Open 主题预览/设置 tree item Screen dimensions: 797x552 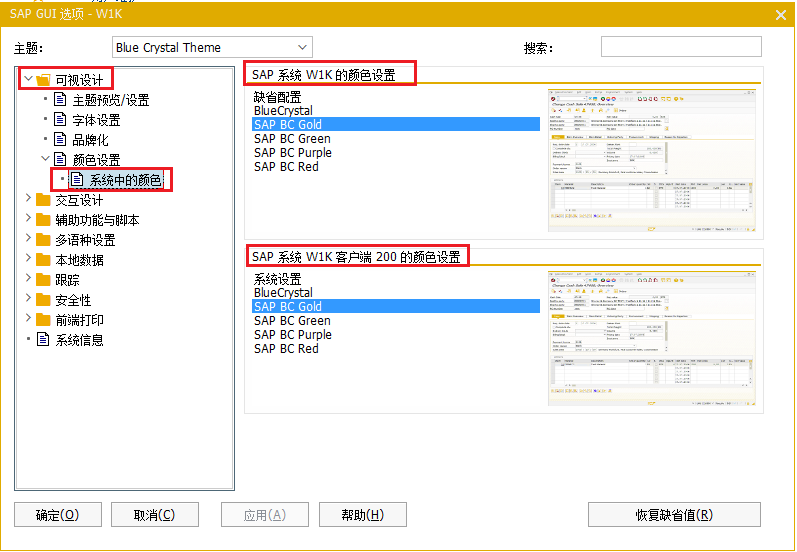click(x=111, y=100)
